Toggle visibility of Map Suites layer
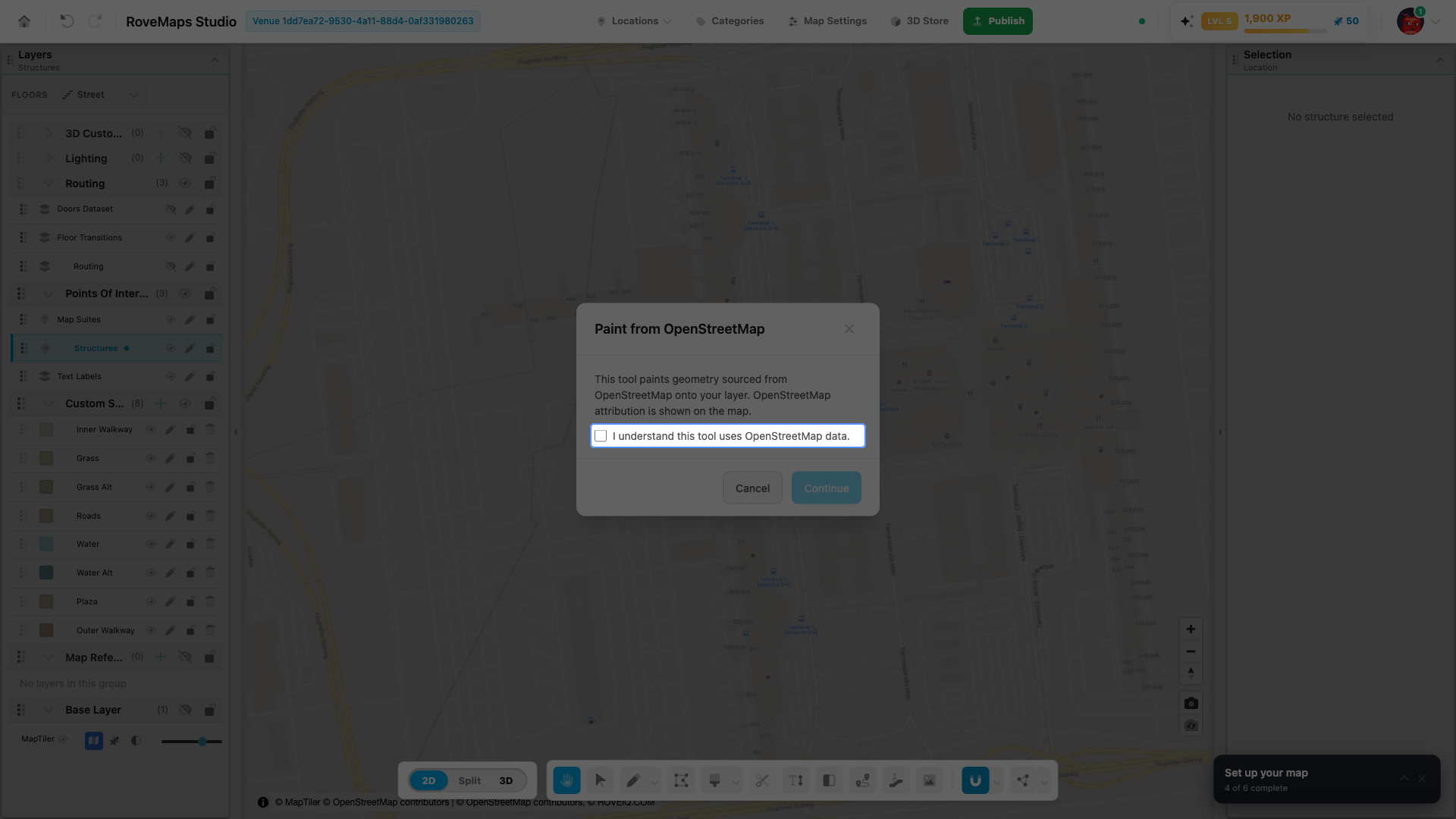 click(x=171, y=319)
